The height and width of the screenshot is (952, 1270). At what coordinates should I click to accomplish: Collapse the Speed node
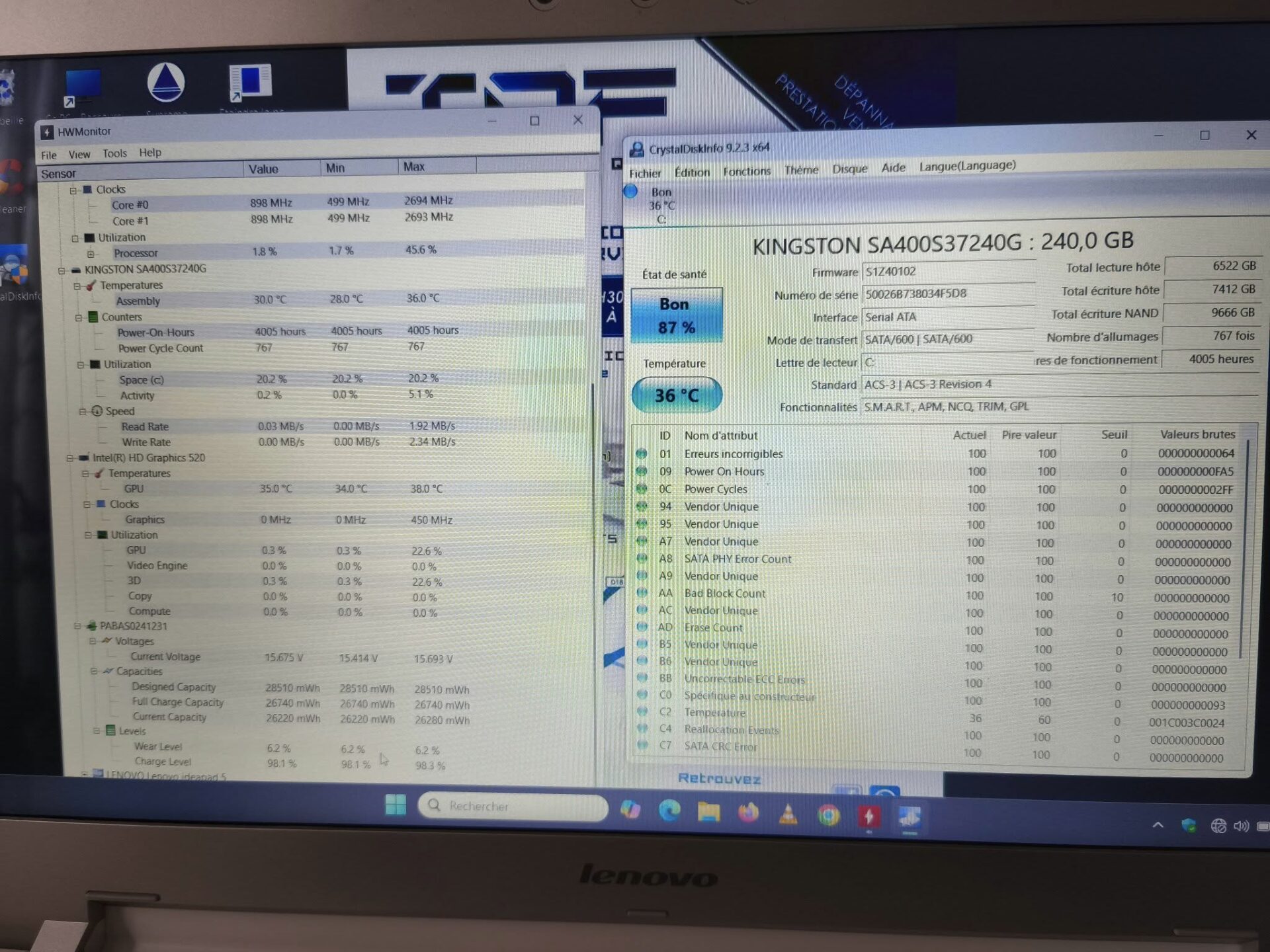[x=83, y=412]
